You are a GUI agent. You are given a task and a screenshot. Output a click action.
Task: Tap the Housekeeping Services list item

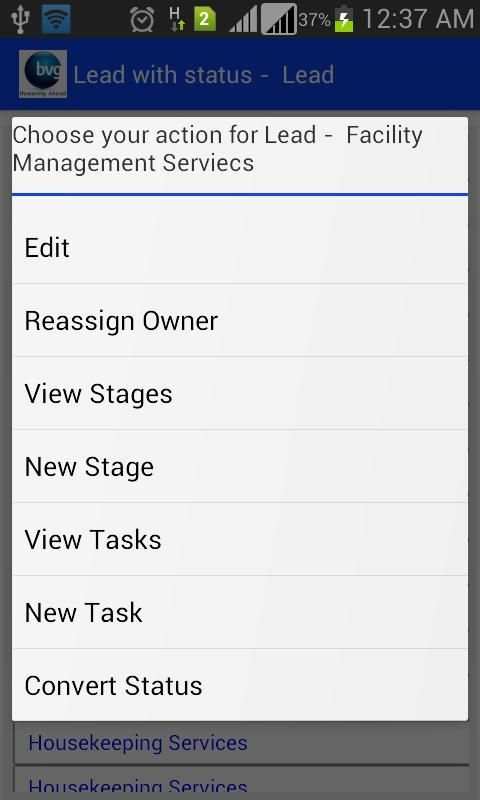click(241, 743)
